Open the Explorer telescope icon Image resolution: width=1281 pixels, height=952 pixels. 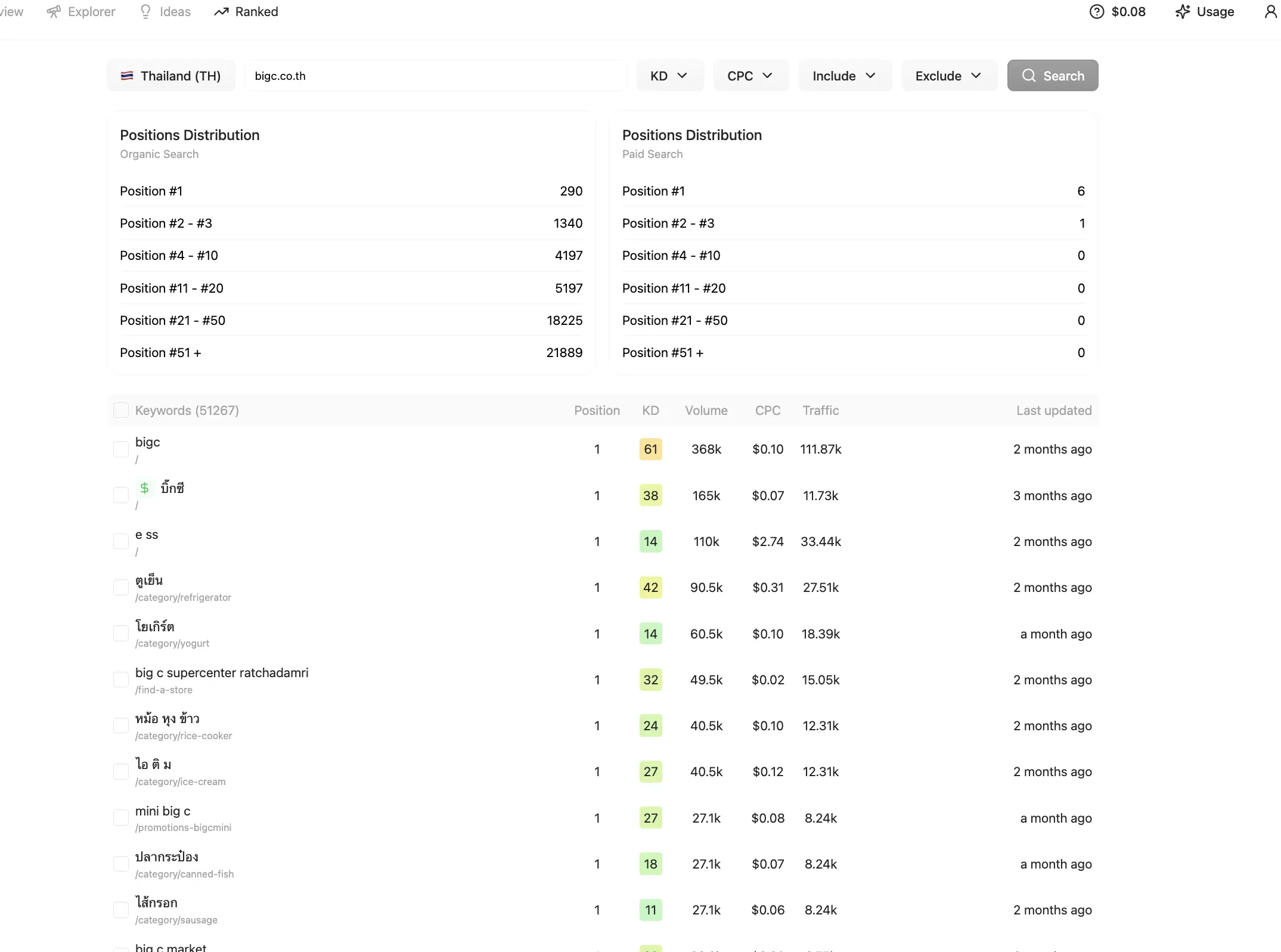click(54, 12)
